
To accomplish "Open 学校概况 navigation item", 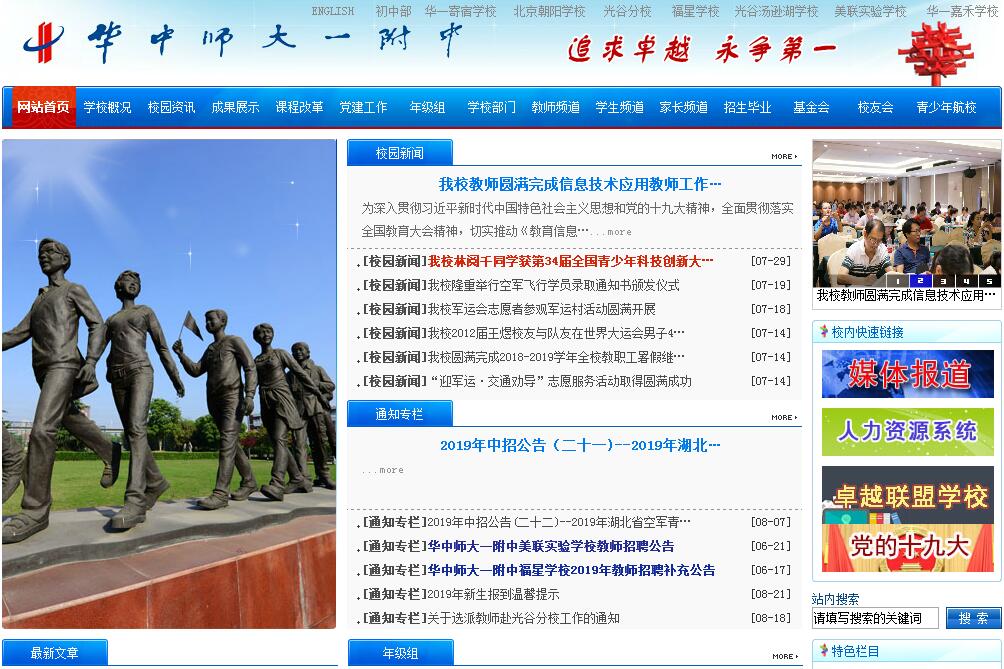I will [x=108, y=107].
